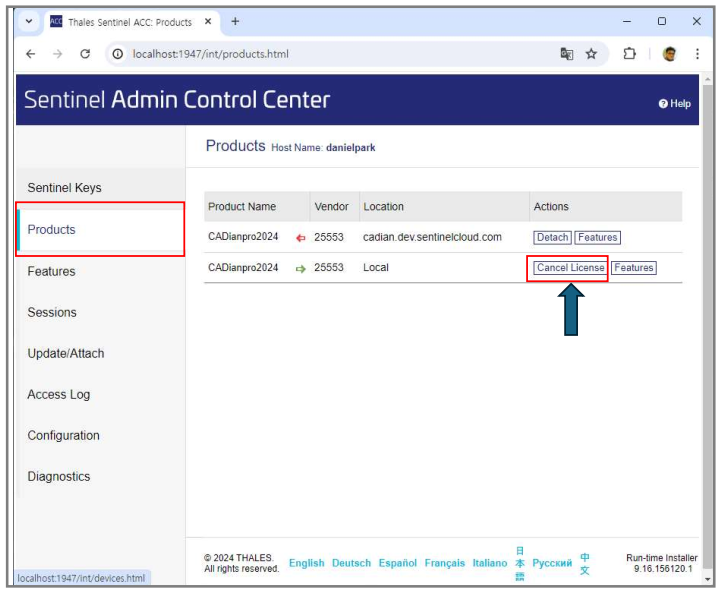Select Products in the sidebar
Viewport: 718px width, 589px height.
point(101,229)
